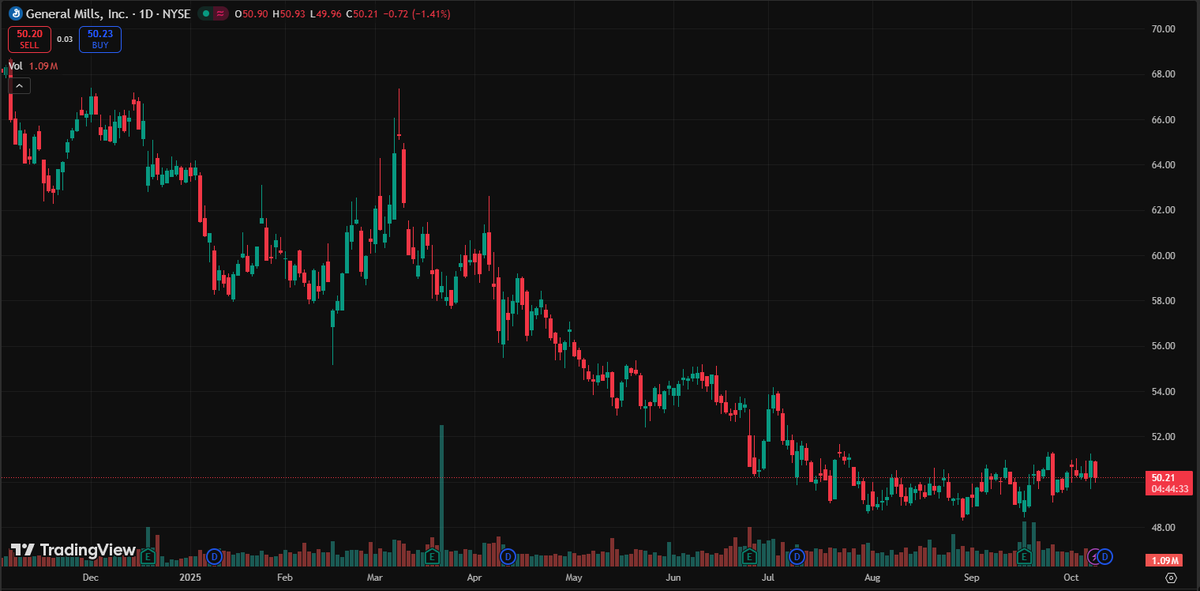
Task: Click the close value C50.21
Action: point(361,14)
